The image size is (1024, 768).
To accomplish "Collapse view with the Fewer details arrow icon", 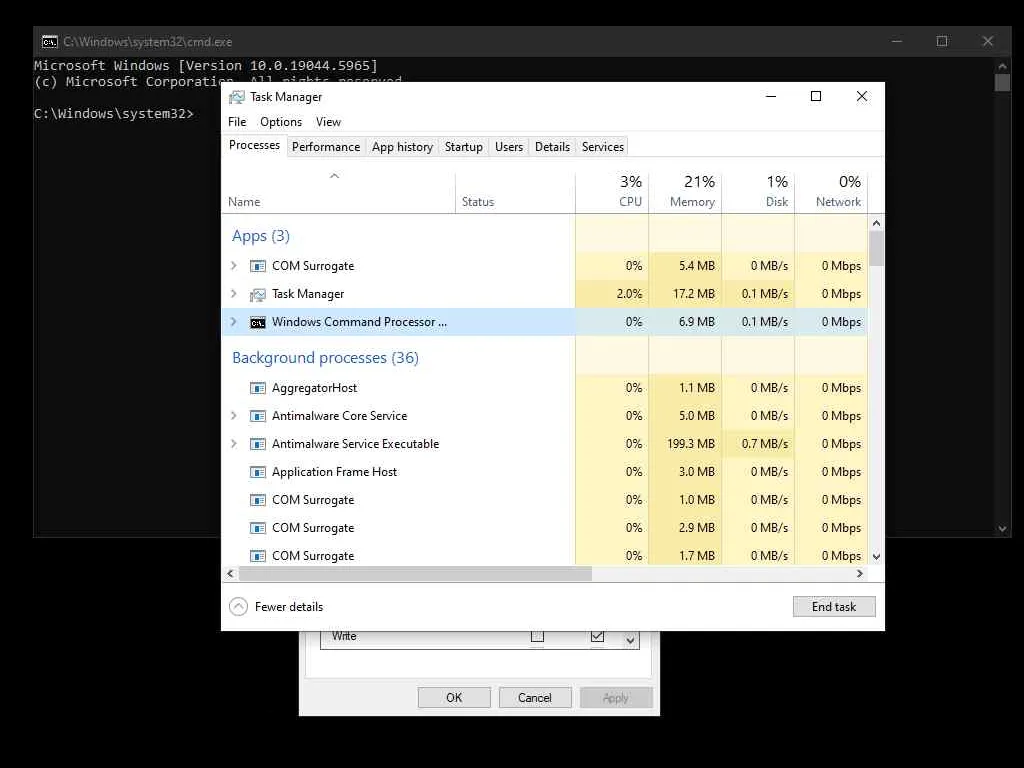I will [238, 607].
